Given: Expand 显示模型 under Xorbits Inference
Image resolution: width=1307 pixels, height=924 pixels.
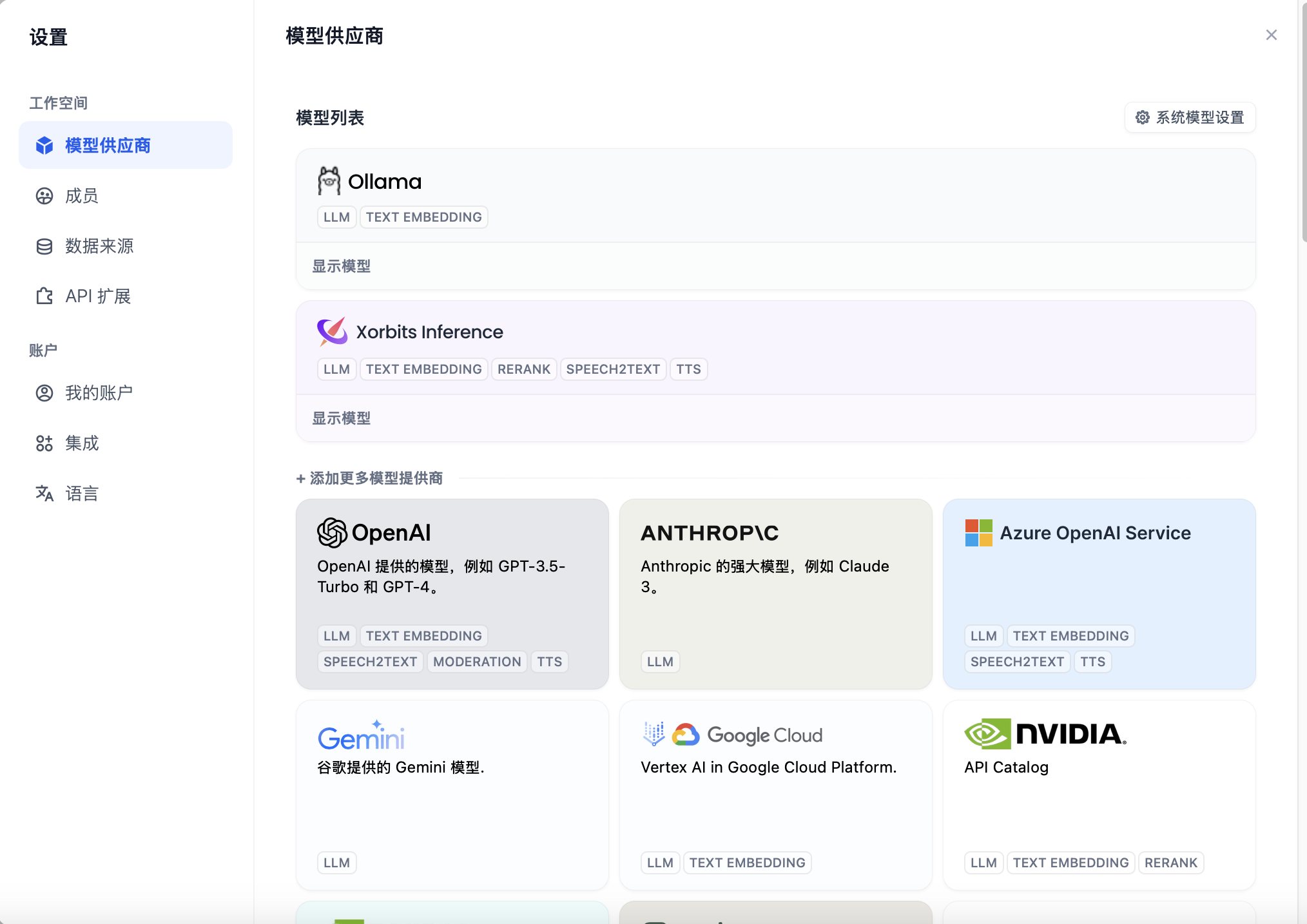Looking at the screenshot, I should [x=342, y=418].
